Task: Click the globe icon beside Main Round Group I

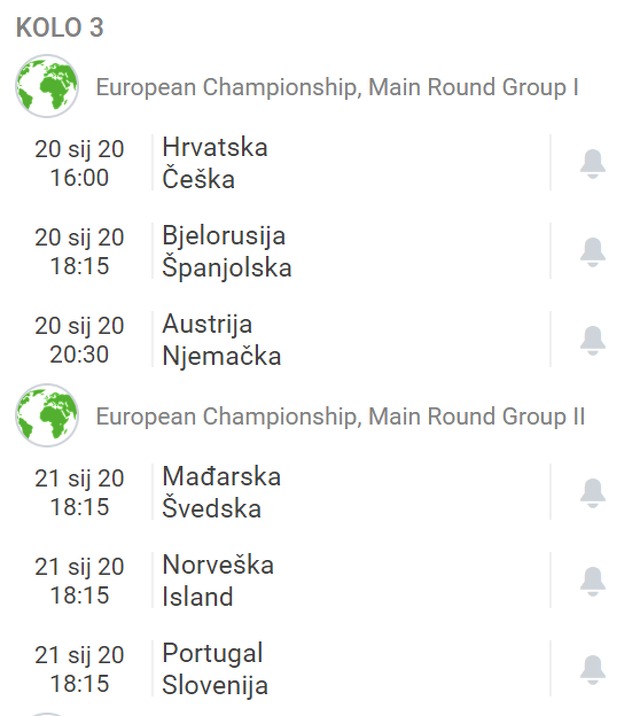Action: pos(47,87)
